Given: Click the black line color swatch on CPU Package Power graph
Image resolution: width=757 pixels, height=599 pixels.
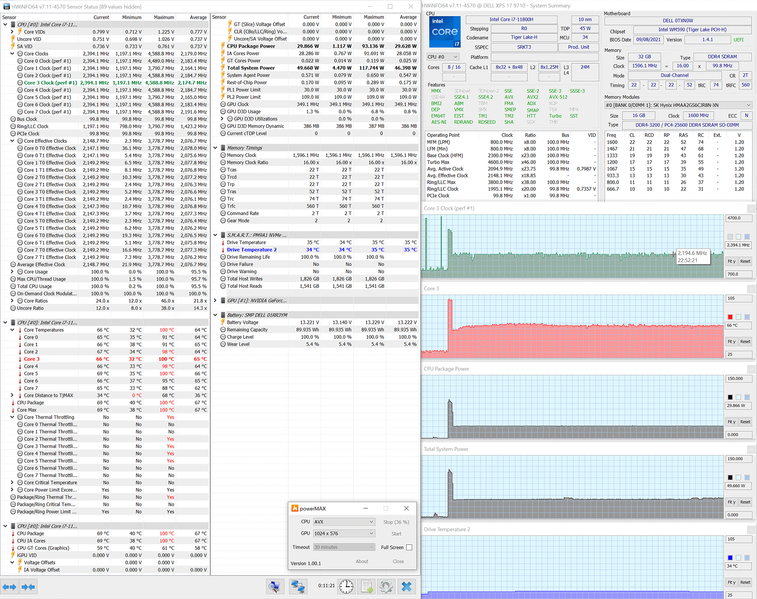Looking at the screenshot, I should point(730,397).
